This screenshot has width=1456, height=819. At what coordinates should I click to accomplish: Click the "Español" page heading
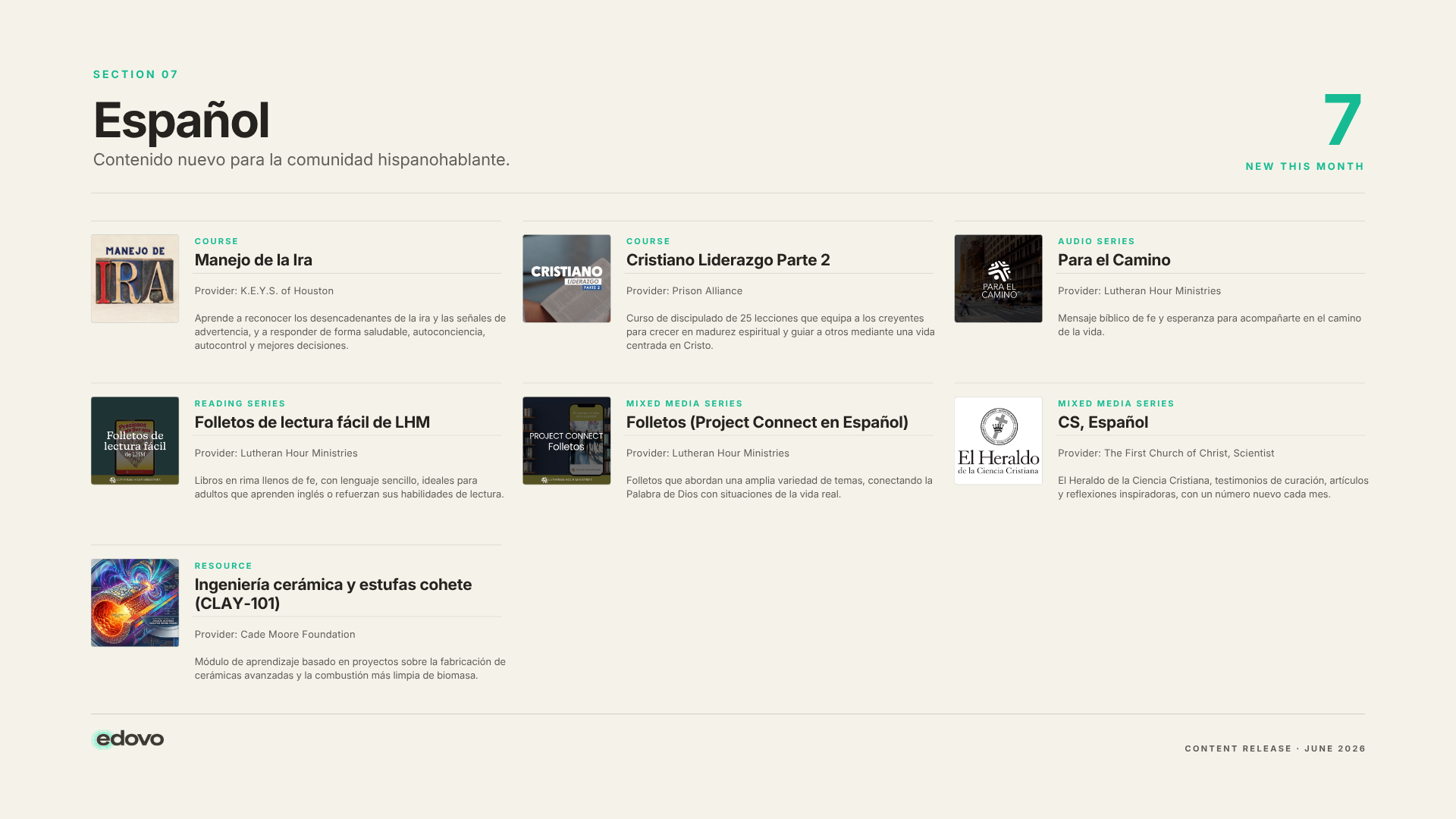181,121
